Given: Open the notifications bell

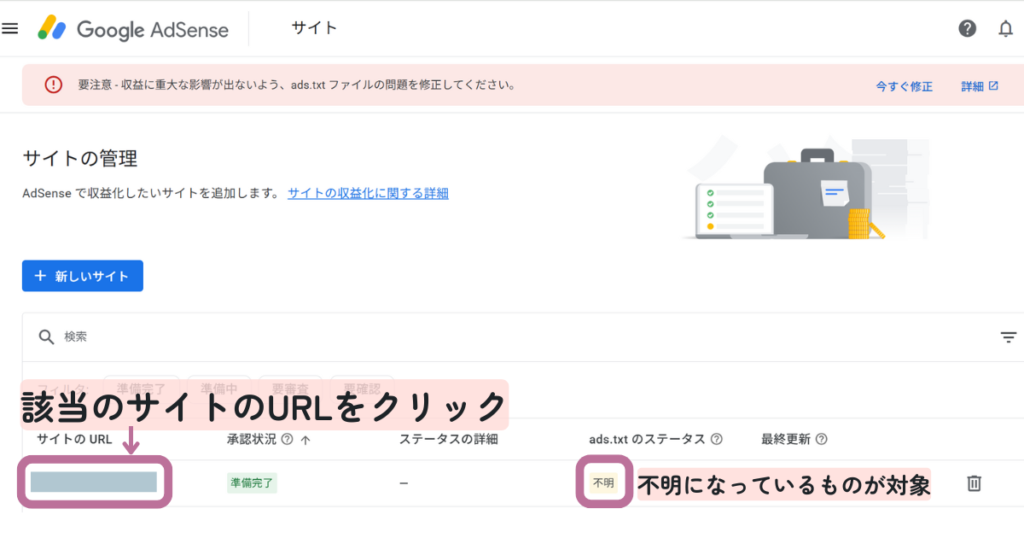Looking at the screenshot, I should (x=1005, y=29).
